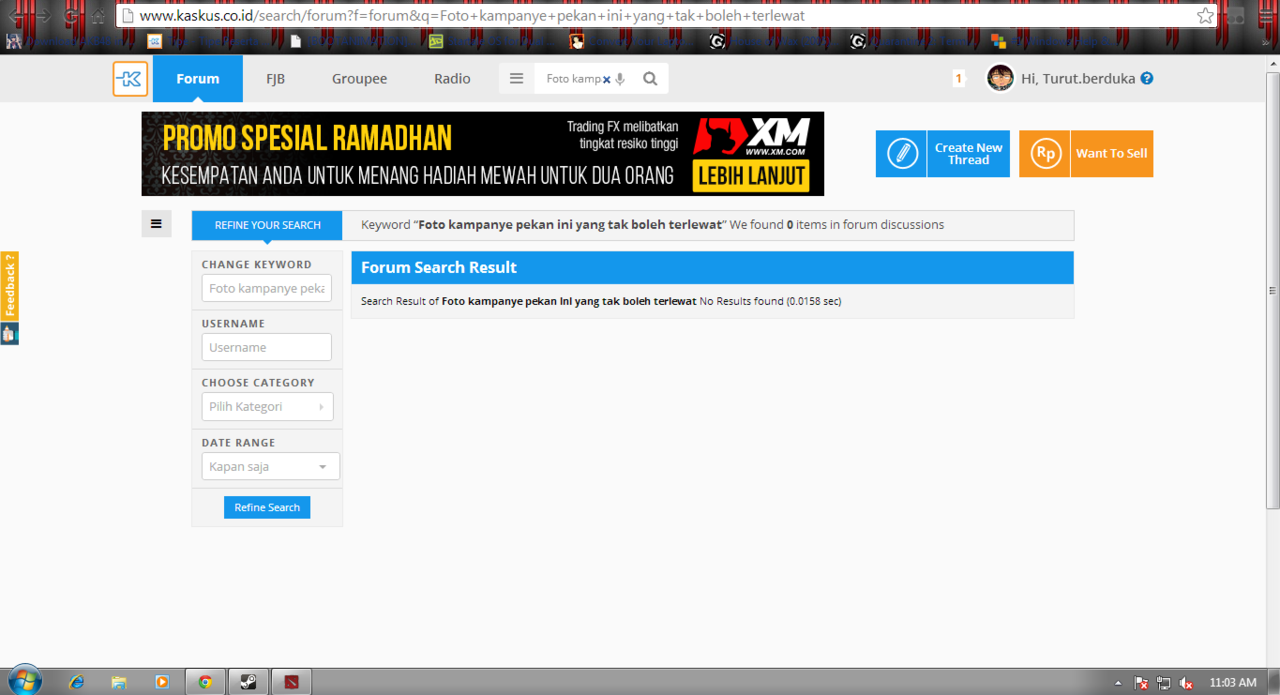Activate the voice search microphone
Screen dimensions: 1280x695
(621, 79)
